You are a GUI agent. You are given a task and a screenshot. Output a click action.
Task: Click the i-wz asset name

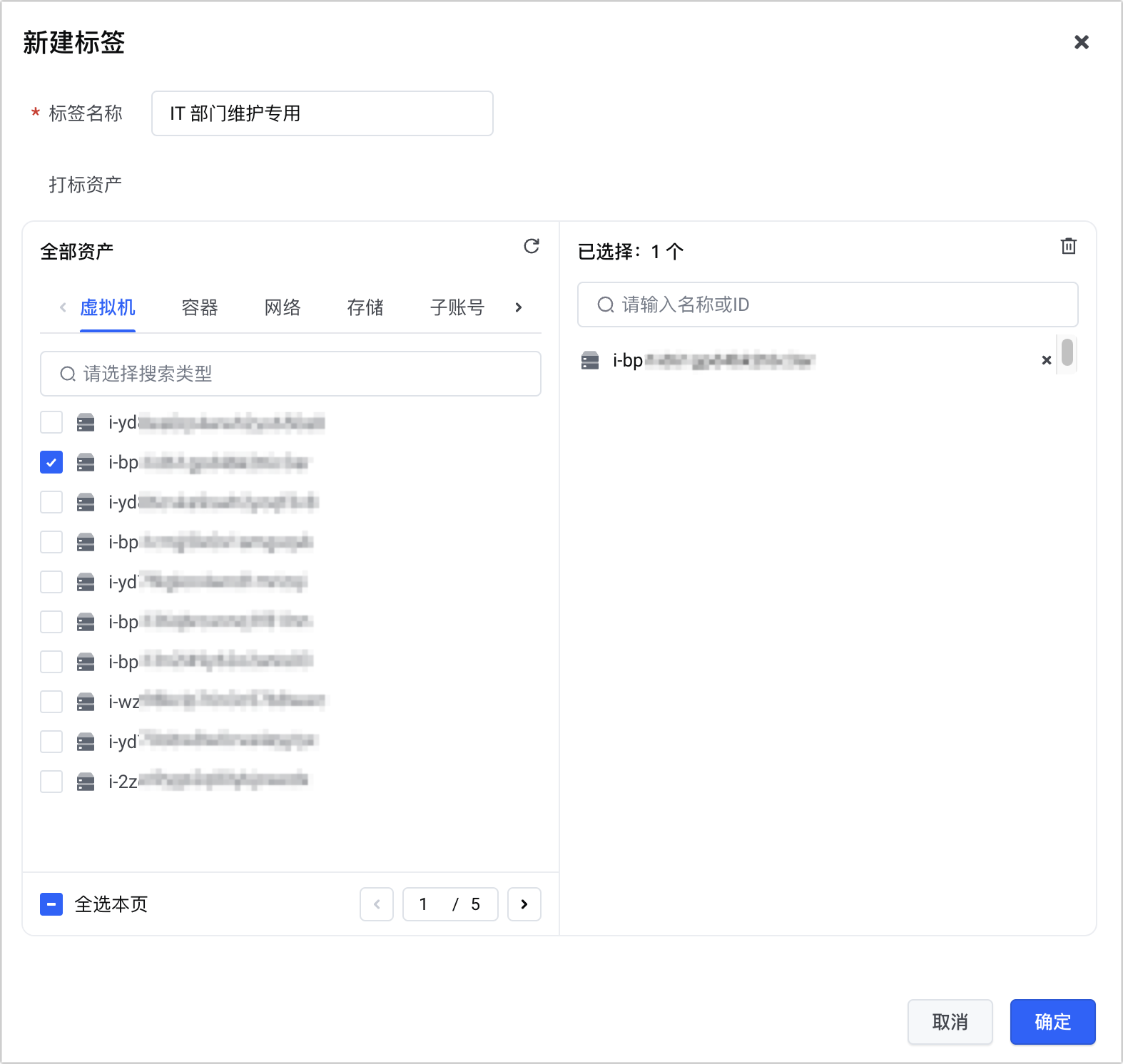click(217, 702)
